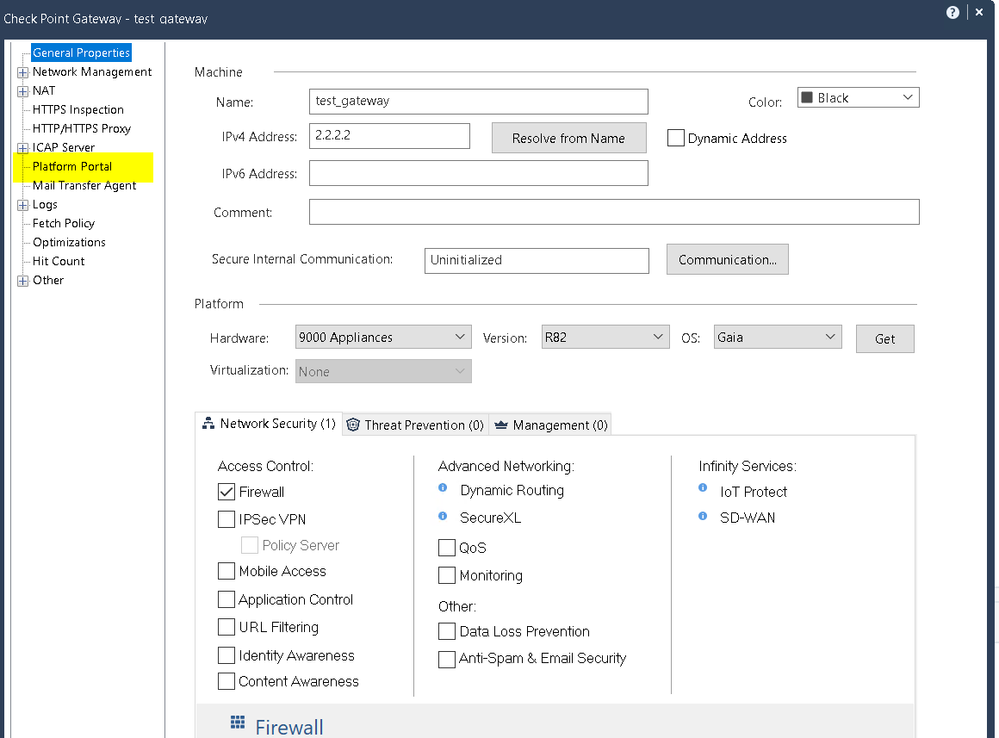Screen dimensions: 999x738
Task: Check Anti-Spam & Email Security
Action: point(447,659)
